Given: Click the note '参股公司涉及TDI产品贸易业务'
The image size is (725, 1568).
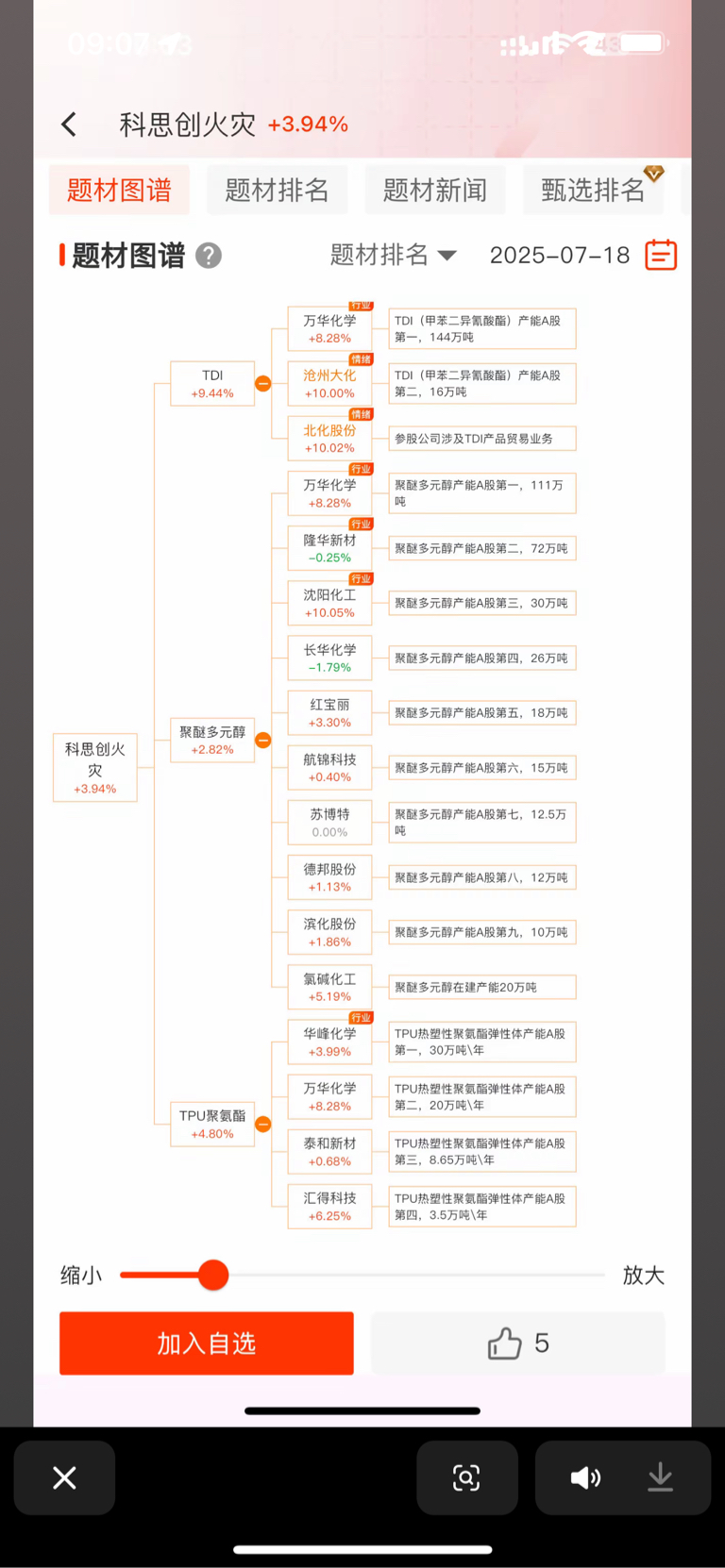Looking at the screenshot, I should pos(482,439).
